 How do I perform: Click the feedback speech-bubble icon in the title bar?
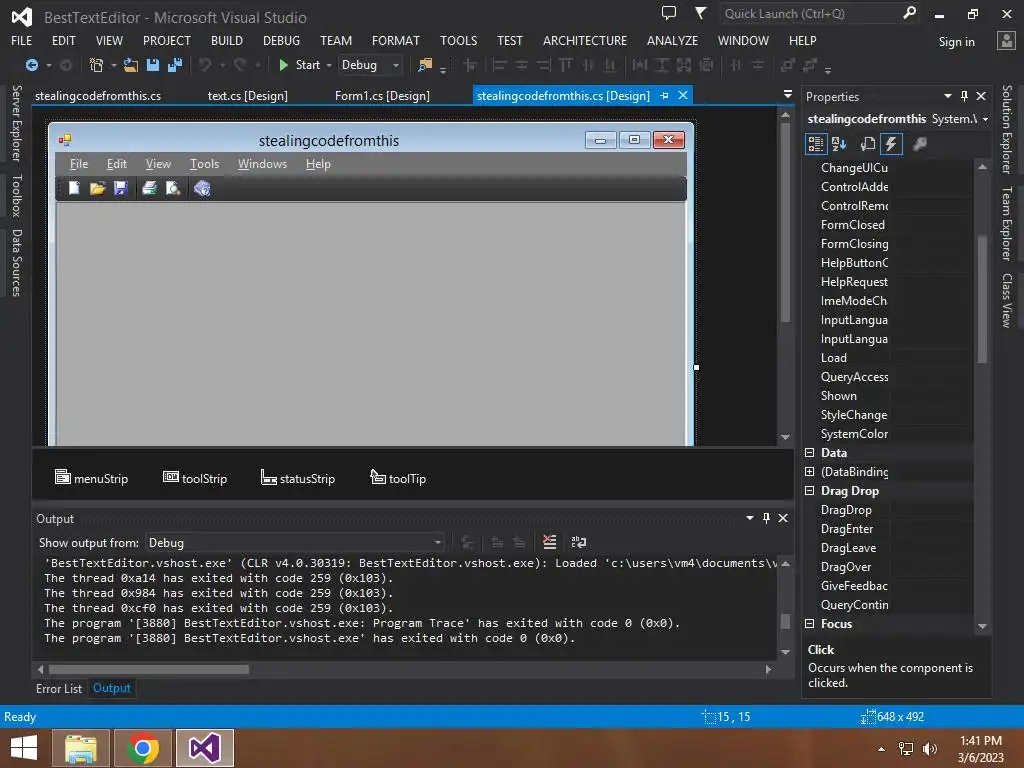tap(669, 13)
